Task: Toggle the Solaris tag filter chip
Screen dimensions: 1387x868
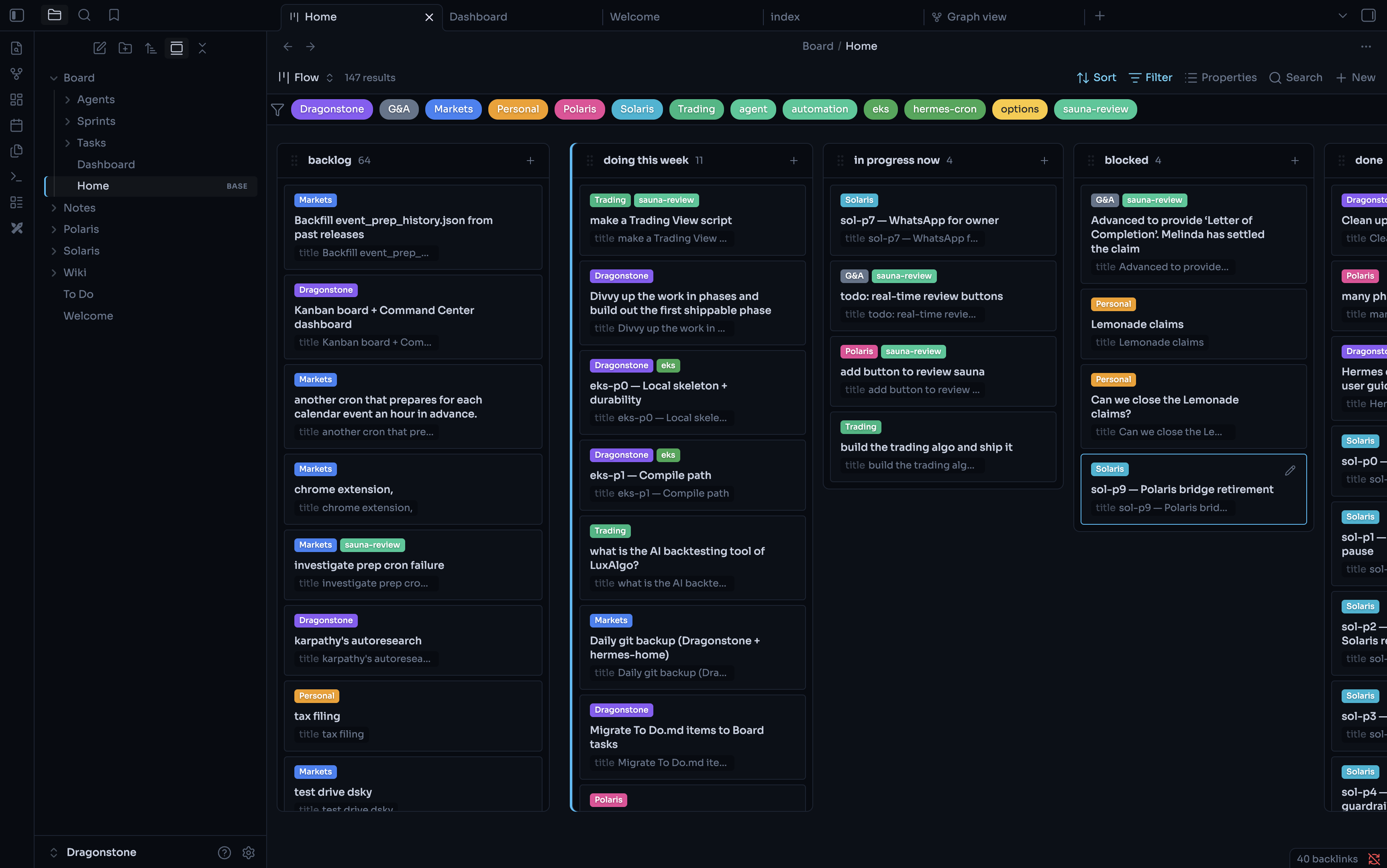Action: point(637,109)
